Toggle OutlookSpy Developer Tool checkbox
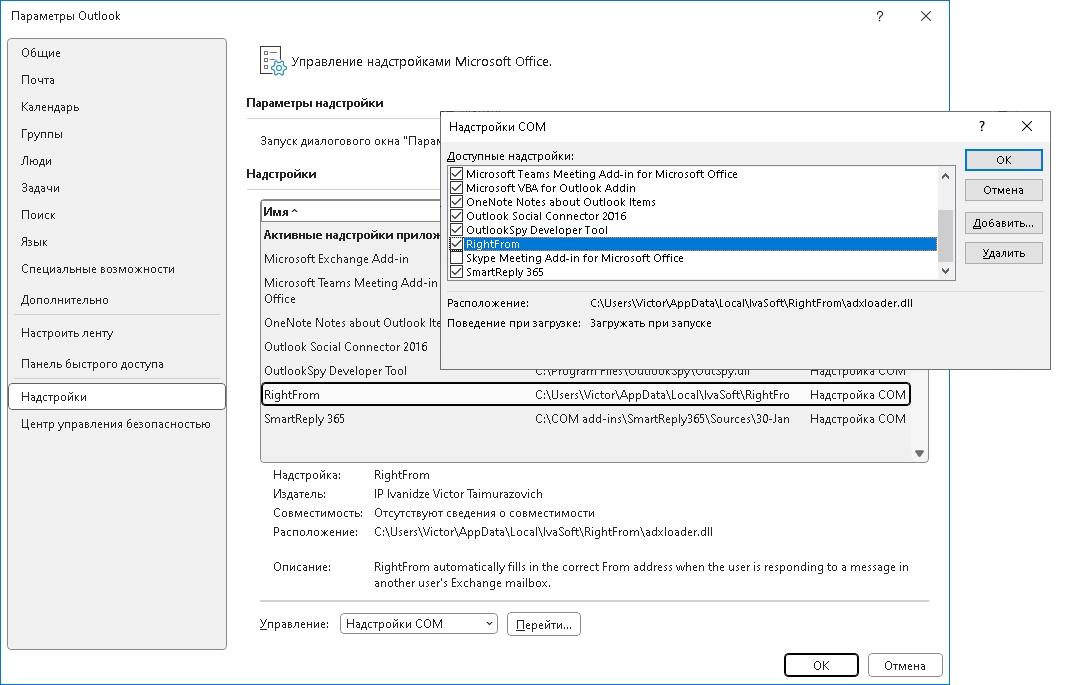This screenshot has width=1065, height=685. click(x=456, y=230)
